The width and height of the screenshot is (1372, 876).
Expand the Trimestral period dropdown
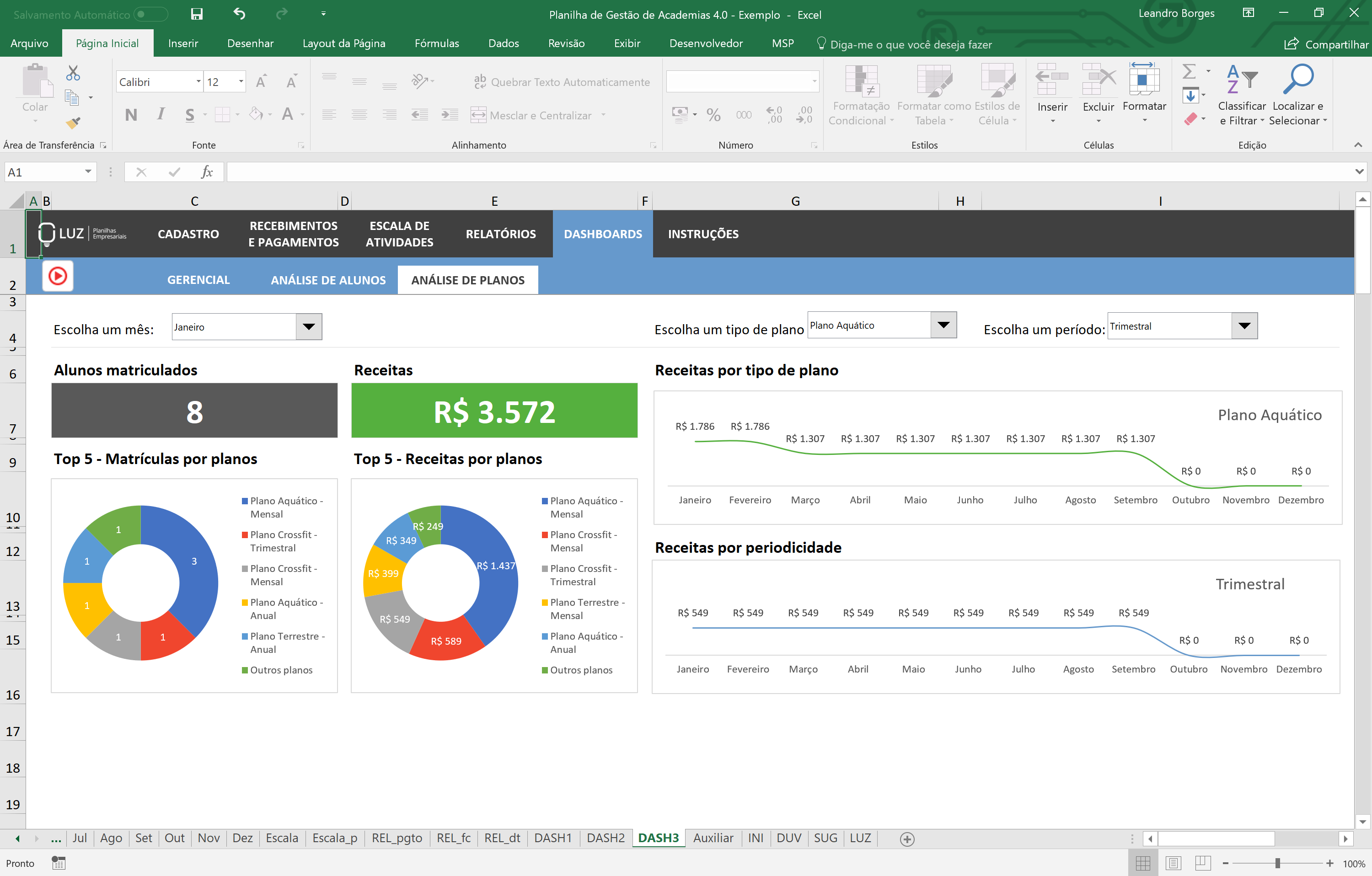[1244, 326]
